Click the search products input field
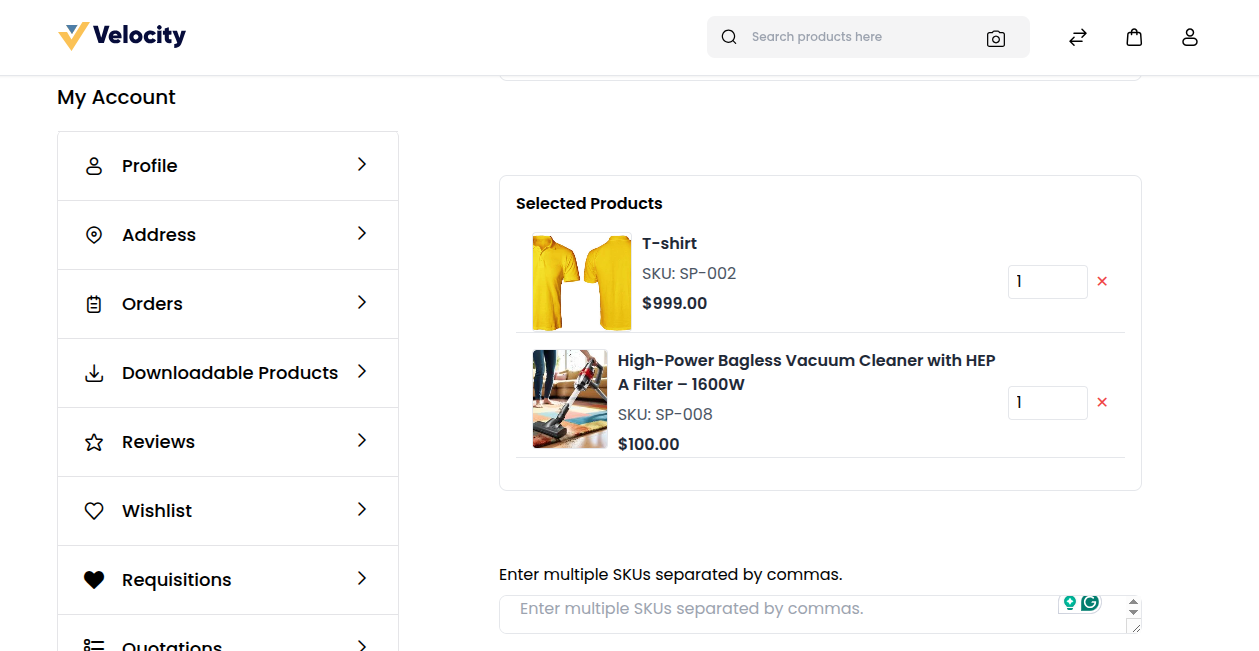1259x651 pixels. (860, 37)
